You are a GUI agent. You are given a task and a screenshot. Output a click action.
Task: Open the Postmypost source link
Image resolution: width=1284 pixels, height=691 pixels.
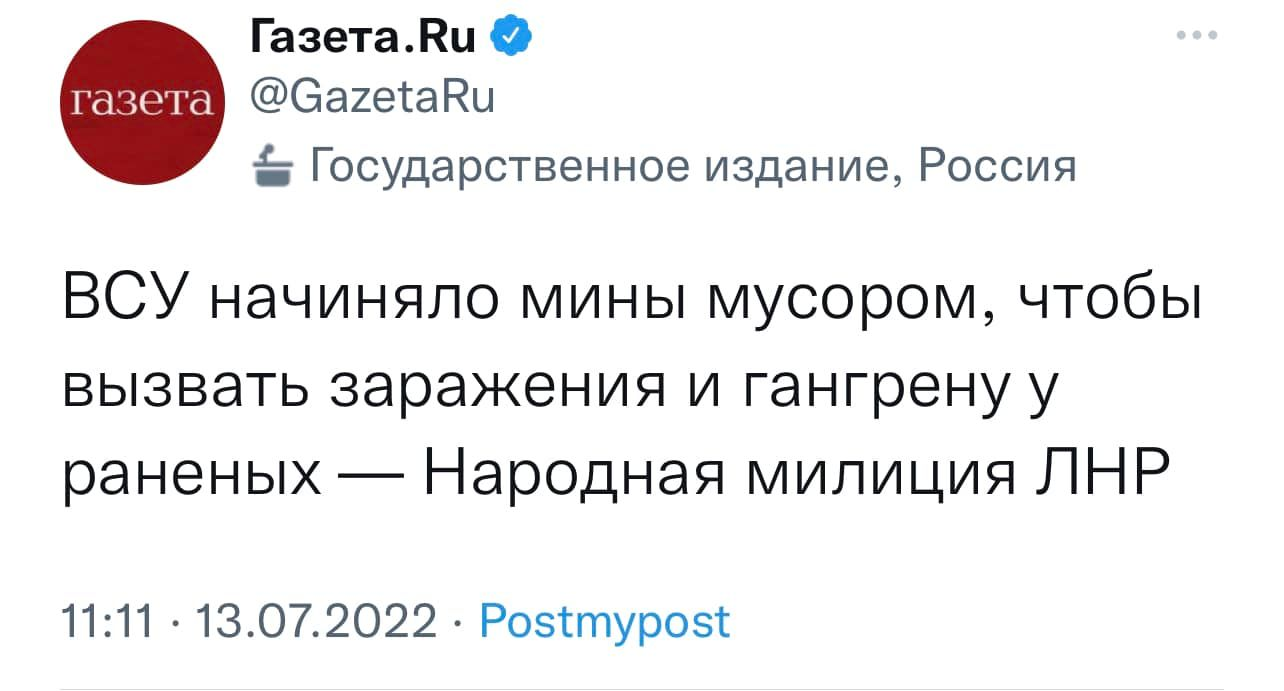pyautogui.click(x=605, y=623)
